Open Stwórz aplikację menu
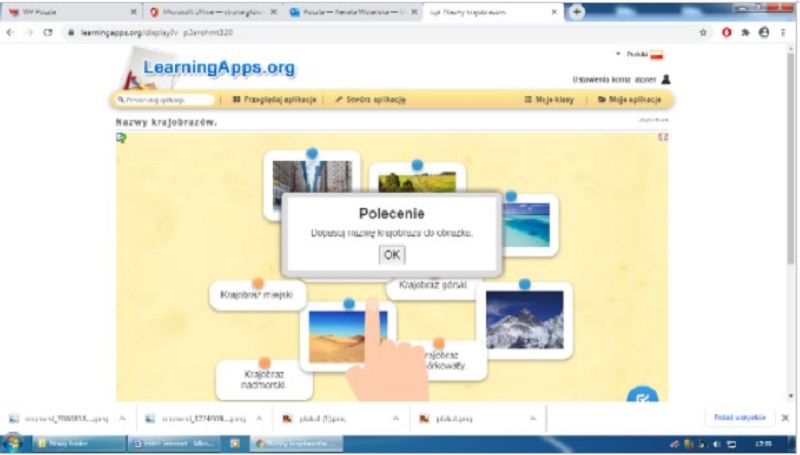This screenshot has height=455, width=800. point(370,99)
